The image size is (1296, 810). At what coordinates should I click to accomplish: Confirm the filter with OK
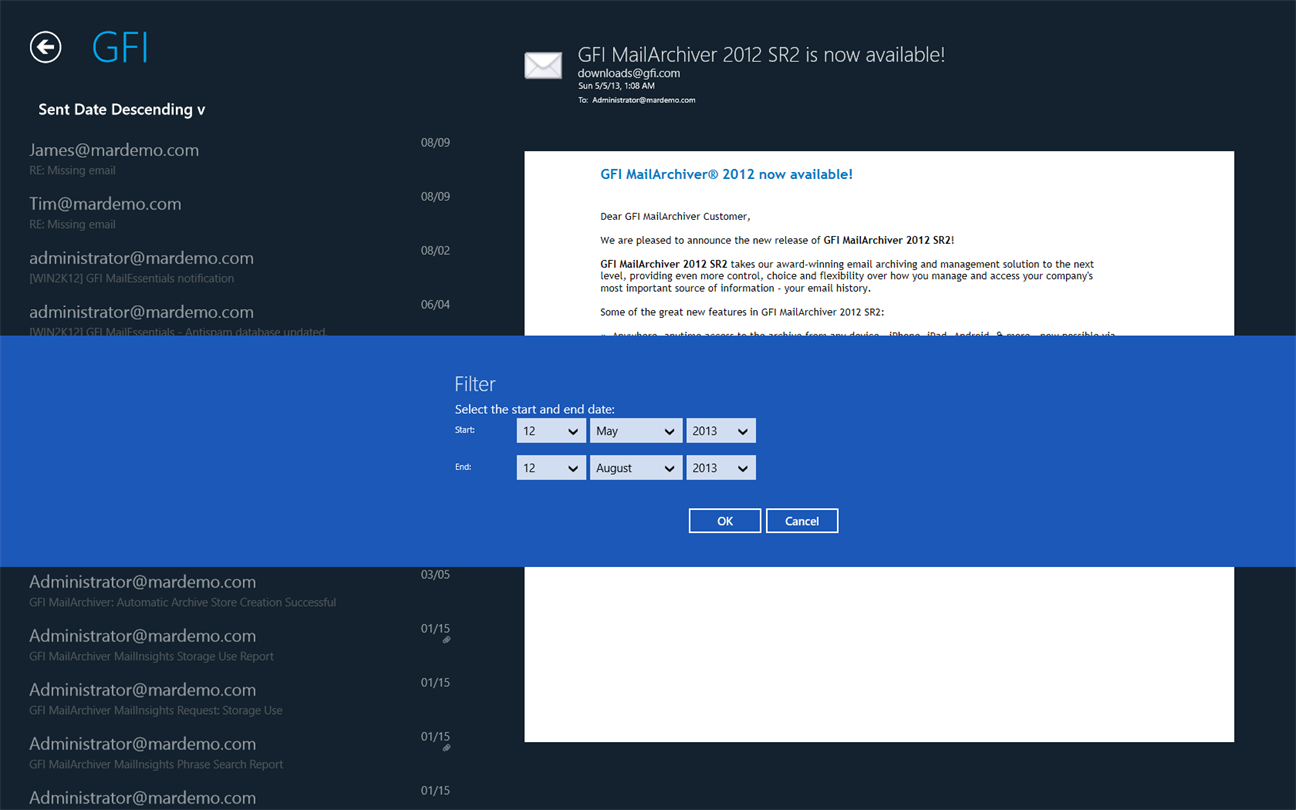point(725,521)
